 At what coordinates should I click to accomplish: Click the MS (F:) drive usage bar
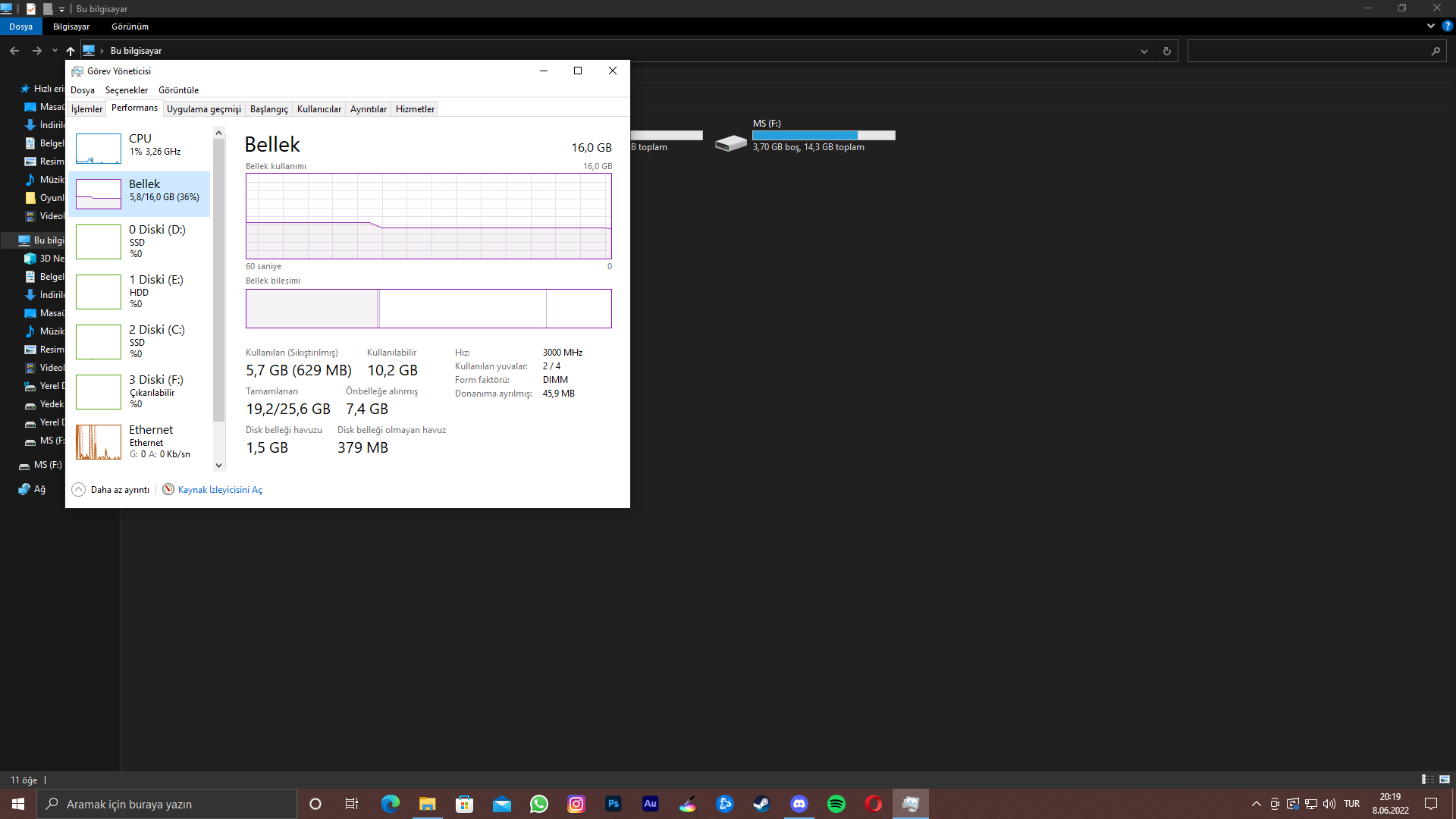coord(824,136)
